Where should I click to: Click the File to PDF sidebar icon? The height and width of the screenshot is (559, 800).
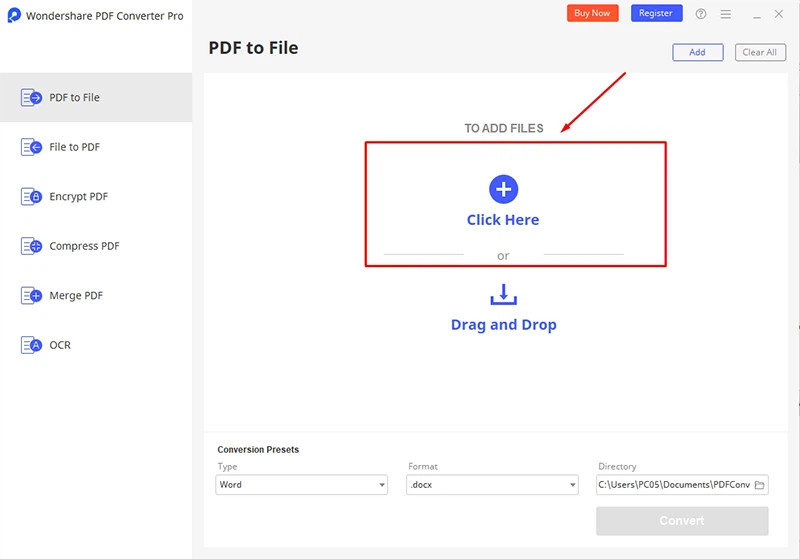point(31,147)
